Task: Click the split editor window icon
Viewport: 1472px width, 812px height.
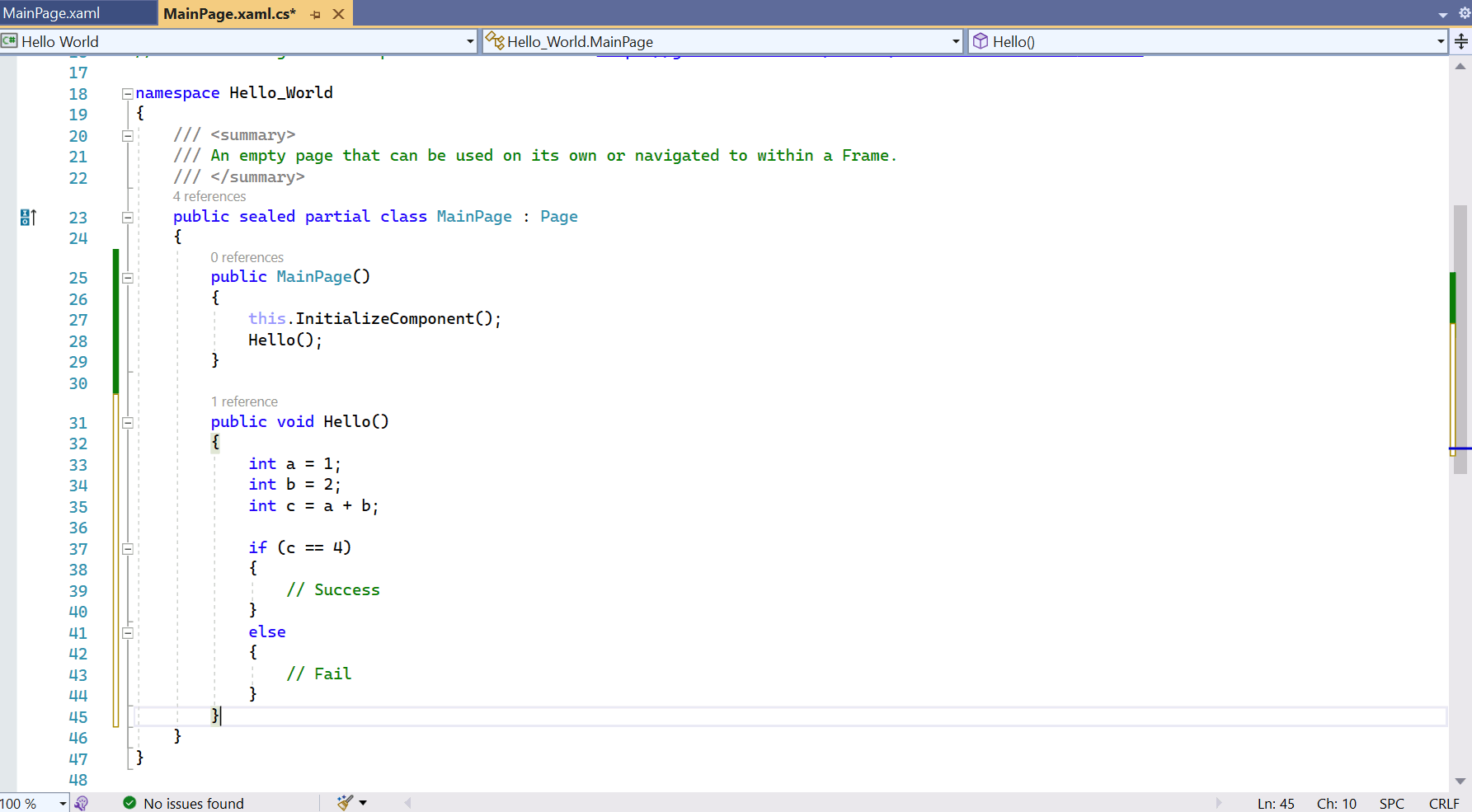Action: click(x=1461, y=41)
